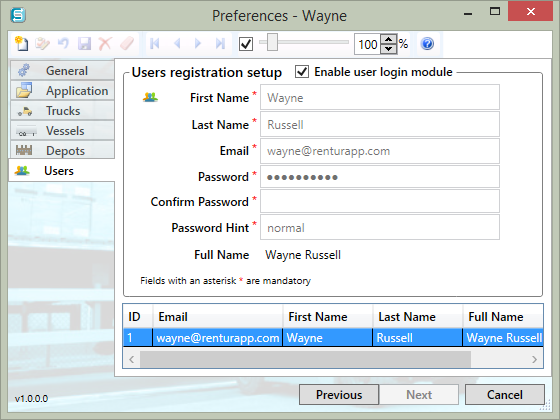Click right arrow of the grid's horizontal scrollbar
The width and height of the screenshot is (560, 420).
pos(534,359)
